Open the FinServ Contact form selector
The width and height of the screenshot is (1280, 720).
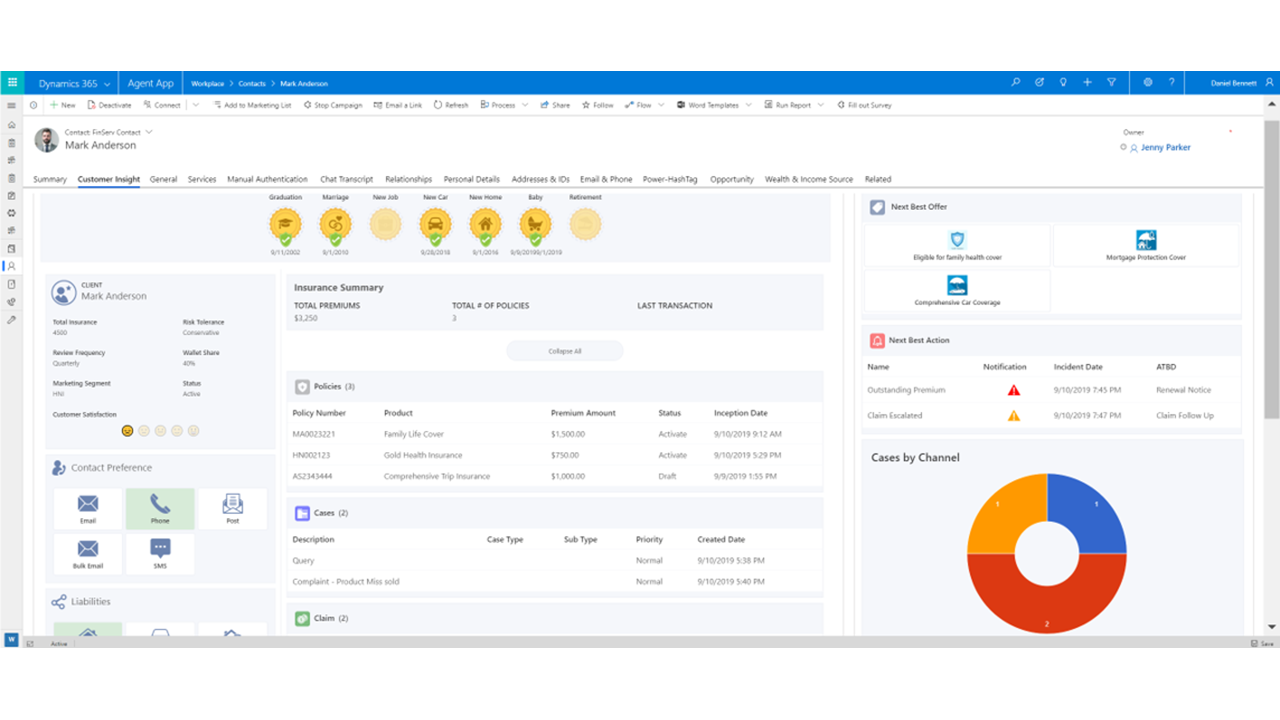(x=149, y=132)
